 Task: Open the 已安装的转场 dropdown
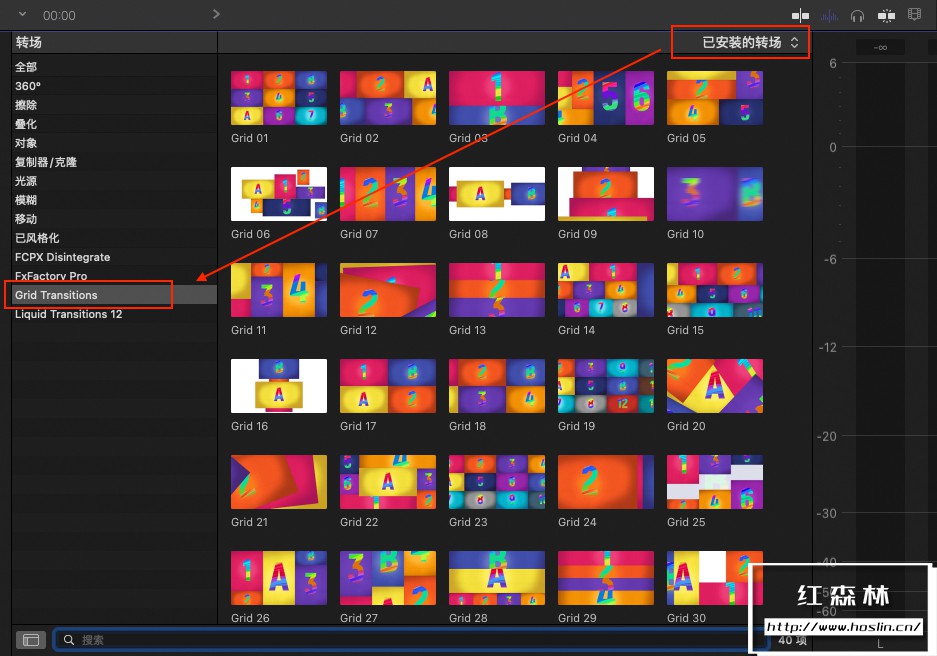coord(750,42)
